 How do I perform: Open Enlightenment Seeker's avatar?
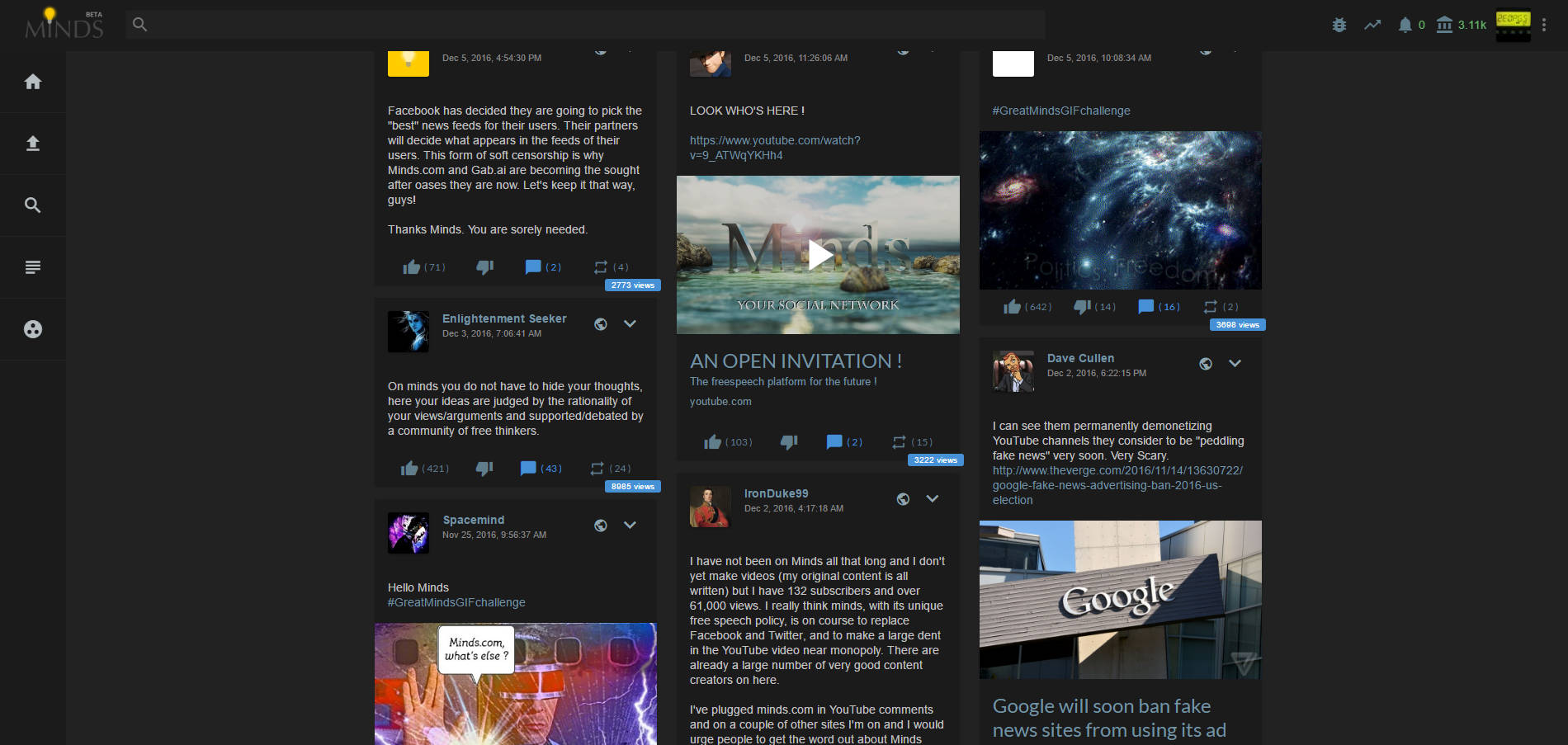coord(409,332)
